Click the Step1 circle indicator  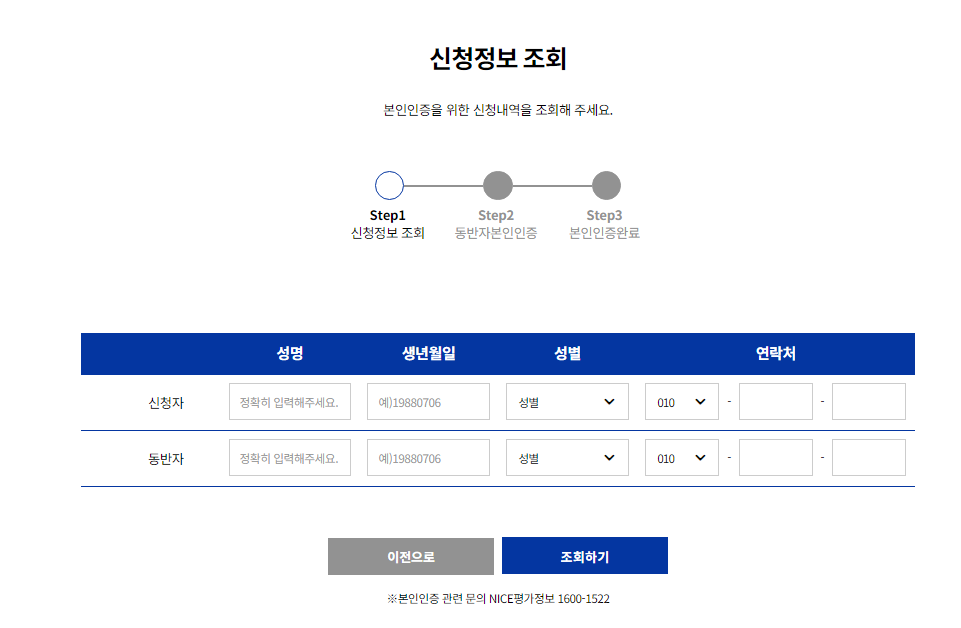[389, 186]
